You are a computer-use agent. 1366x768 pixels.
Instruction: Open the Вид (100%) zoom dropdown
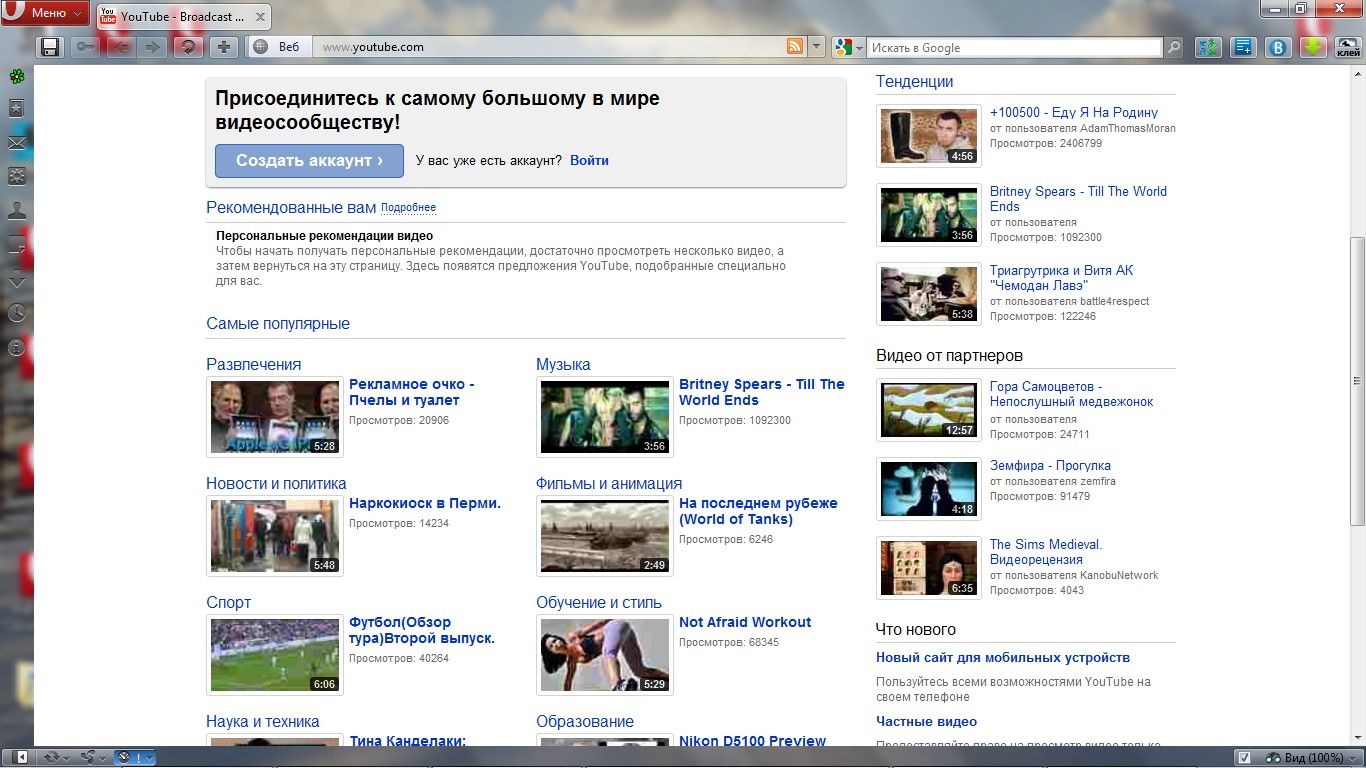tap(1311, 757)
